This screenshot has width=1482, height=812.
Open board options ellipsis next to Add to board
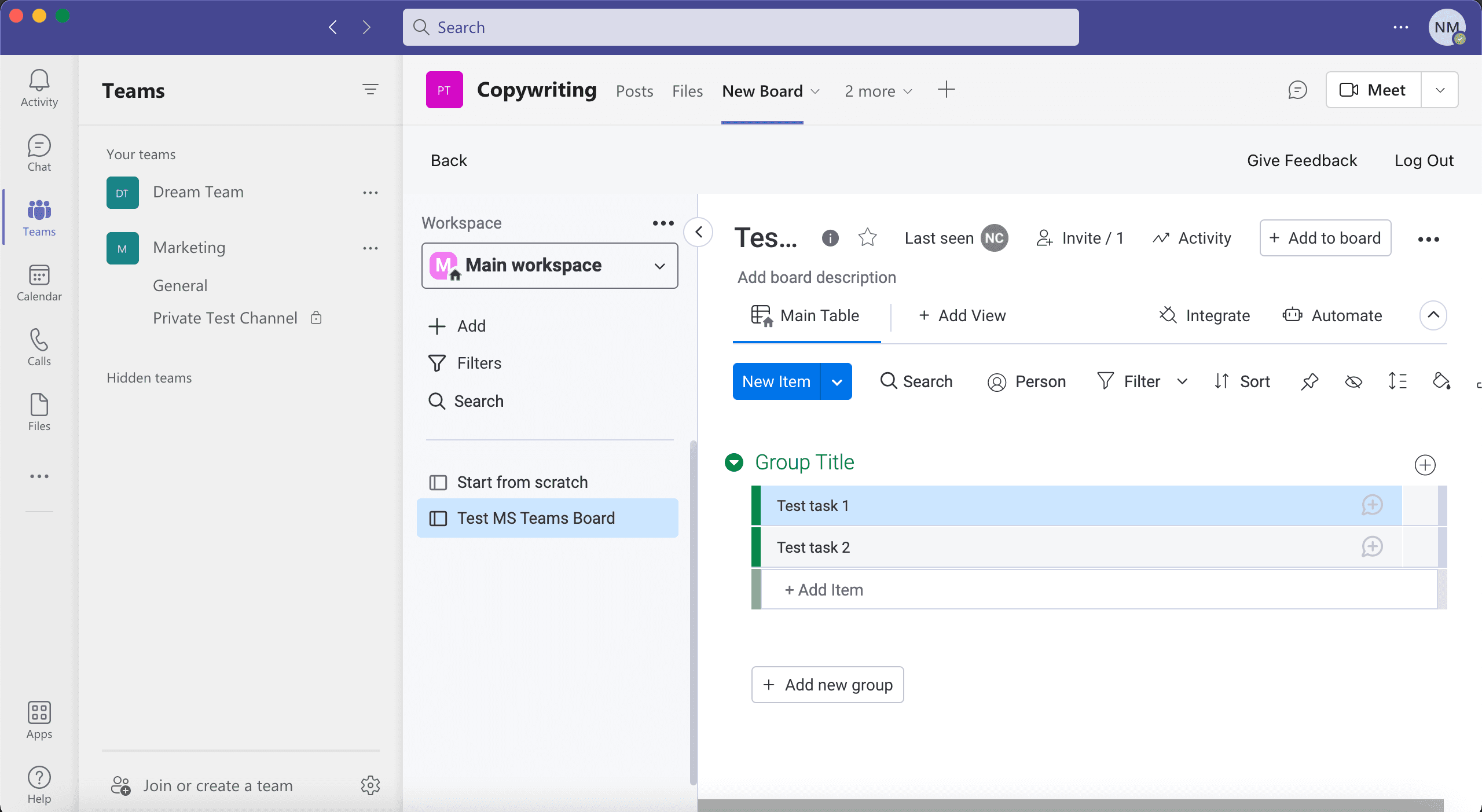(1428, 239)
